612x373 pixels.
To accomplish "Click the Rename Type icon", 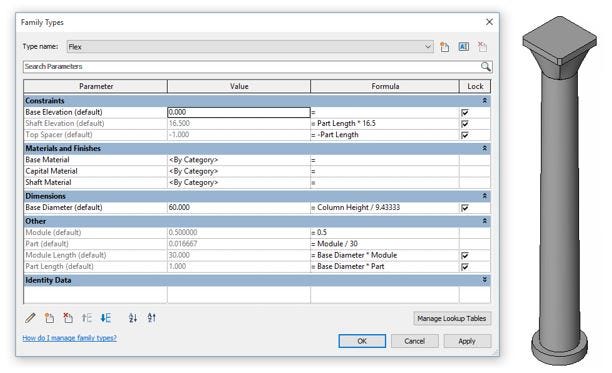I will [x=463, y=47].
